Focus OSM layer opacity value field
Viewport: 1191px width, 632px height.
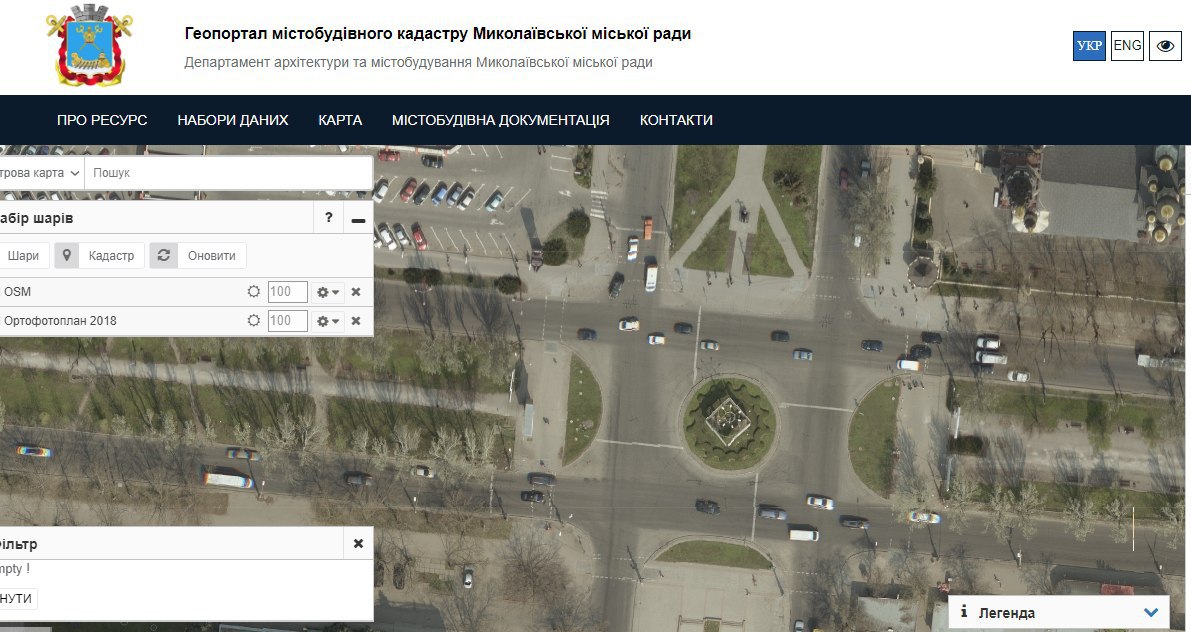click(x=288, y=292)
